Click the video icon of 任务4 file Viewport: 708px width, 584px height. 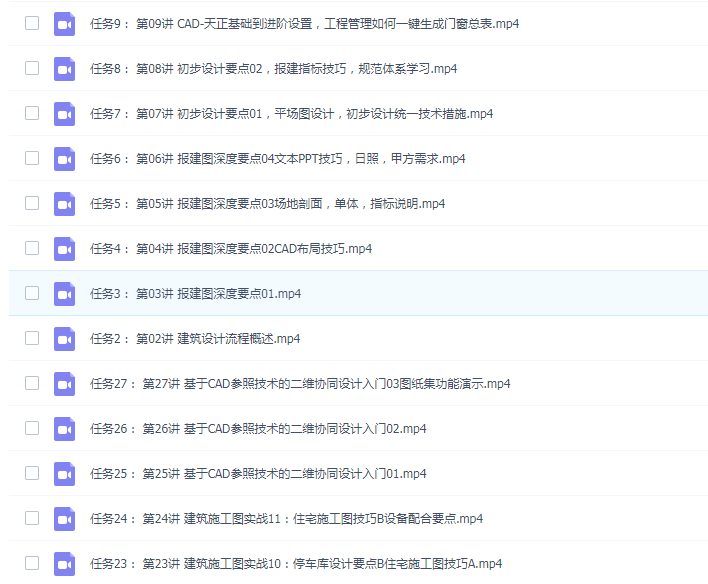pos(64,249)
